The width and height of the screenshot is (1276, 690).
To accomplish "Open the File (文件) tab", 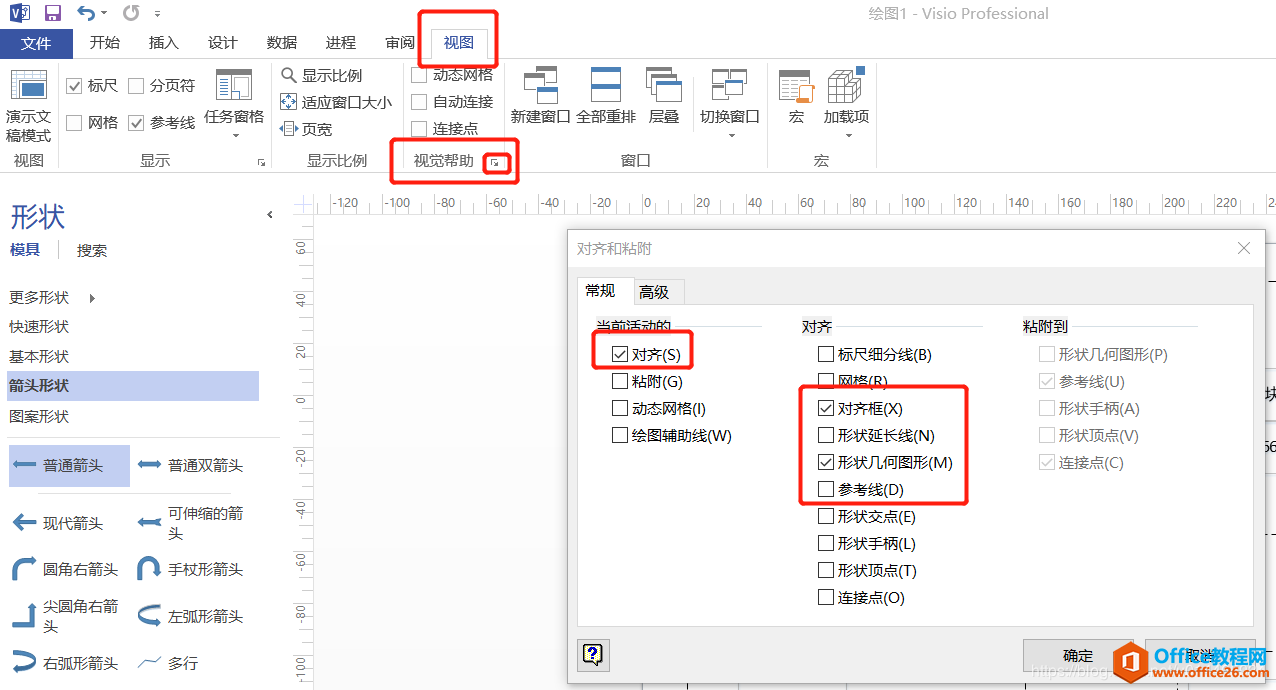I will pyautogui.click(x=36, y=43).
